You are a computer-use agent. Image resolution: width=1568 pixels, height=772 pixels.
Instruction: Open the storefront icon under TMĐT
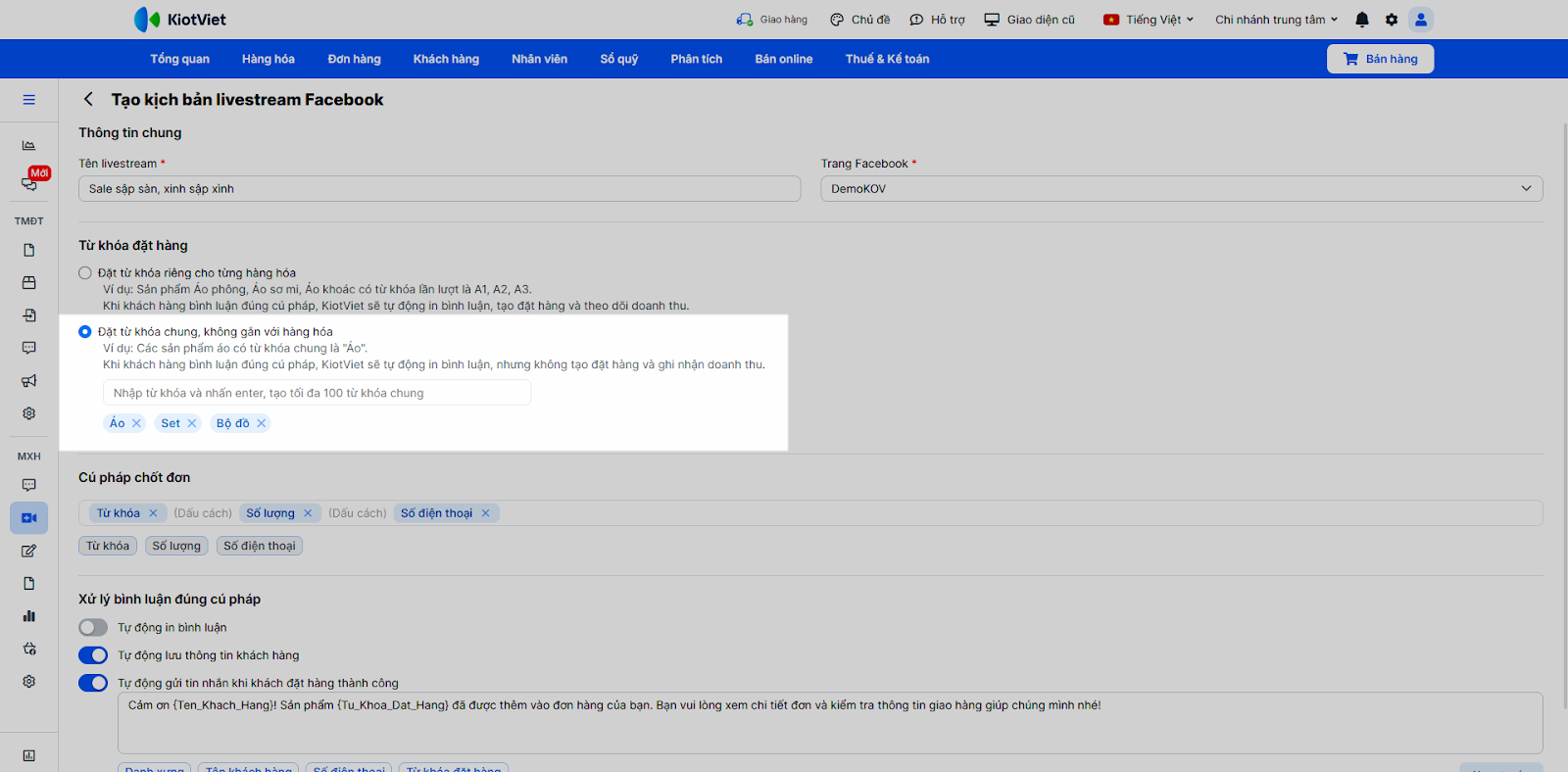[x=29, y=283]
